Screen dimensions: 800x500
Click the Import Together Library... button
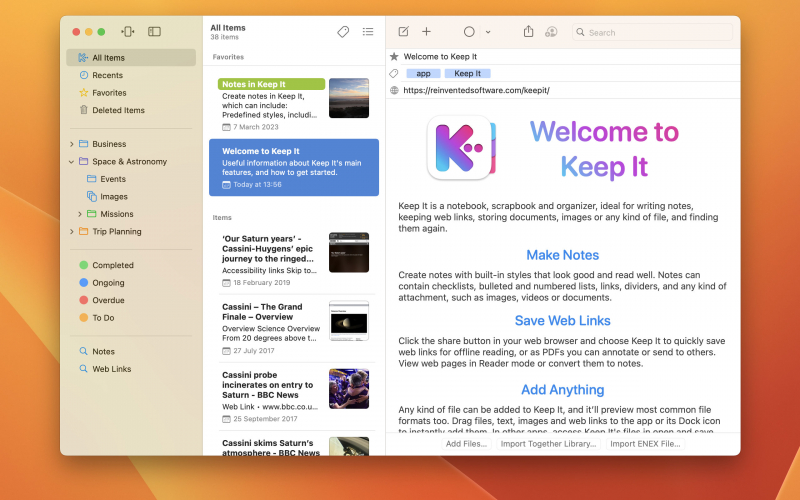pos(548,444)
